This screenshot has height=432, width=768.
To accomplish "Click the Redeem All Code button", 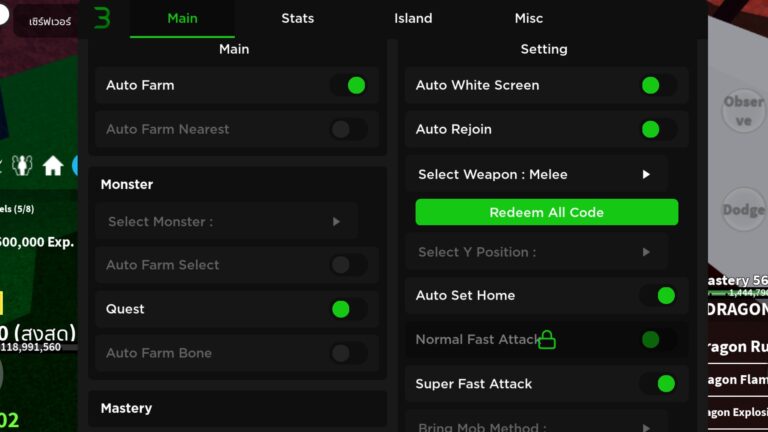I will 547,212.
